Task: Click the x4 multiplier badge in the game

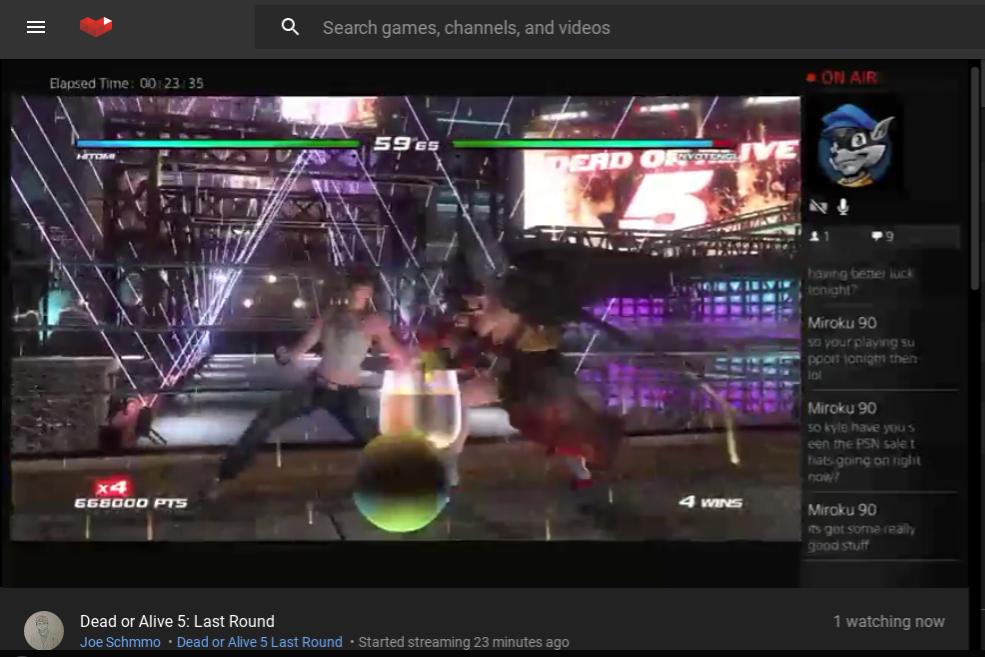Action: (x=112, y=487)
